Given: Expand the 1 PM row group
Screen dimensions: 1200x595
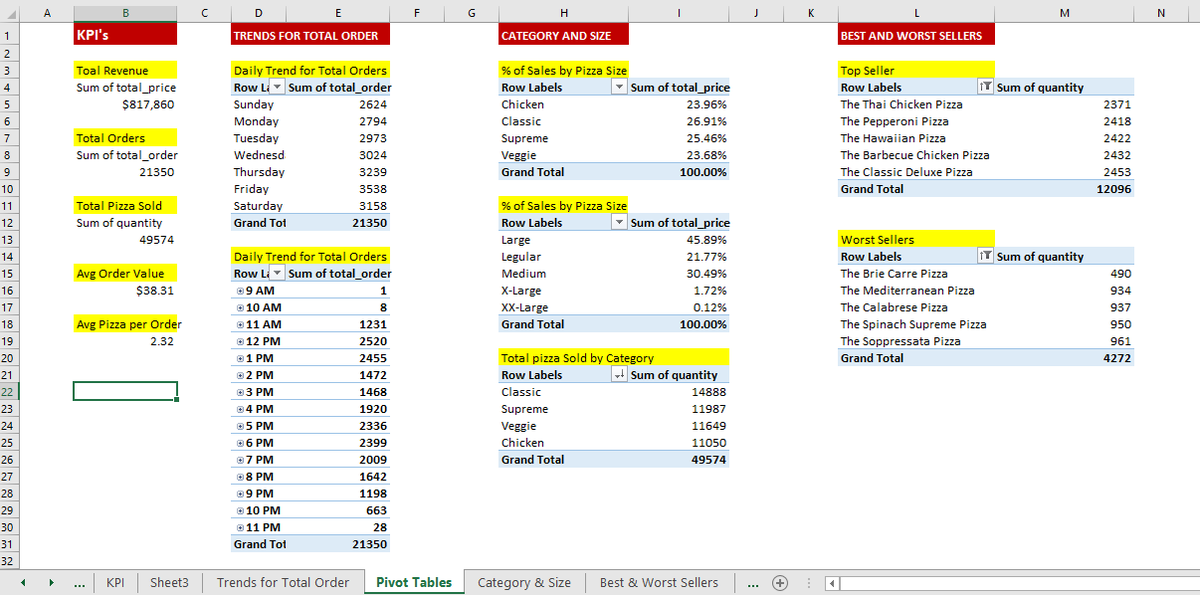Looking at the screenshot, I should (x=239, y=358).
